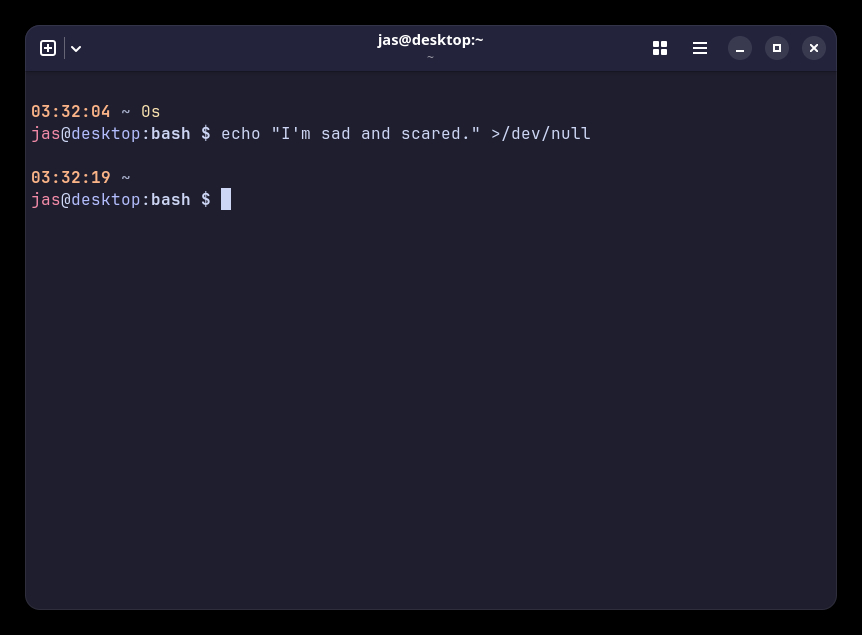Open the hamburger main menu
The height and width of the screenshot is (635, 862).
coord(700,48)
